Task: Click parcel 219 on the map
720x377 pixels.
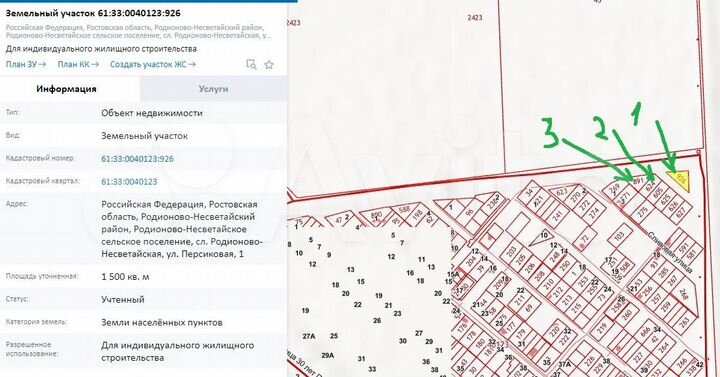Action: [602, 328]
